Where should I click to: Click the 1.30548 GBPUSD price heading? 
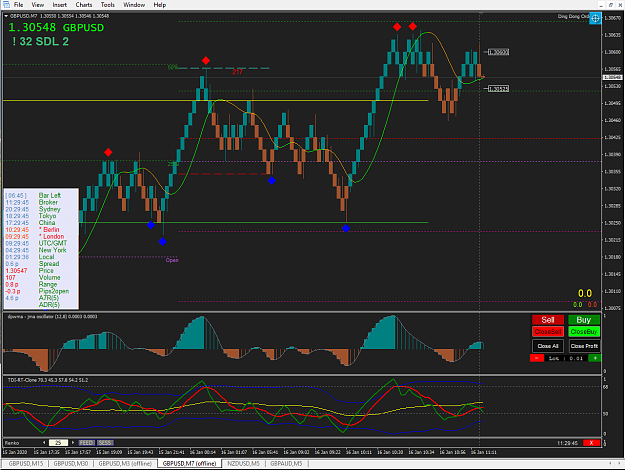click(56, 28)
